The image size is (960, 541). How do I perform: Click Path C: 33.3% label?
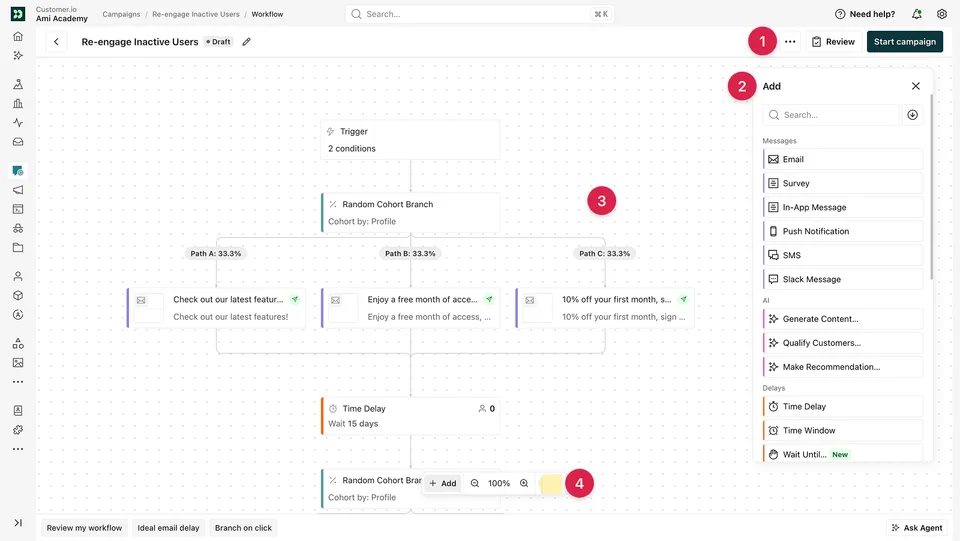[x=604, y=253]
